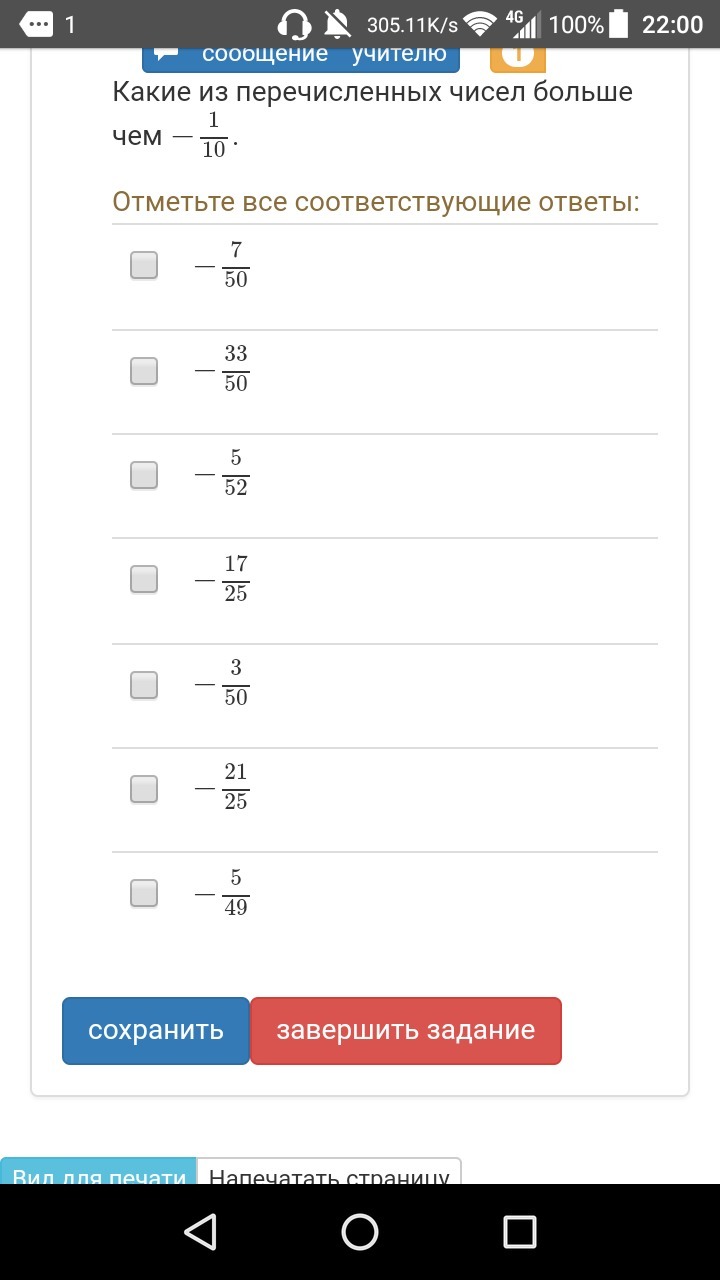Open 'сообщение учителю' message button
720x1280 pixels.
301,57
